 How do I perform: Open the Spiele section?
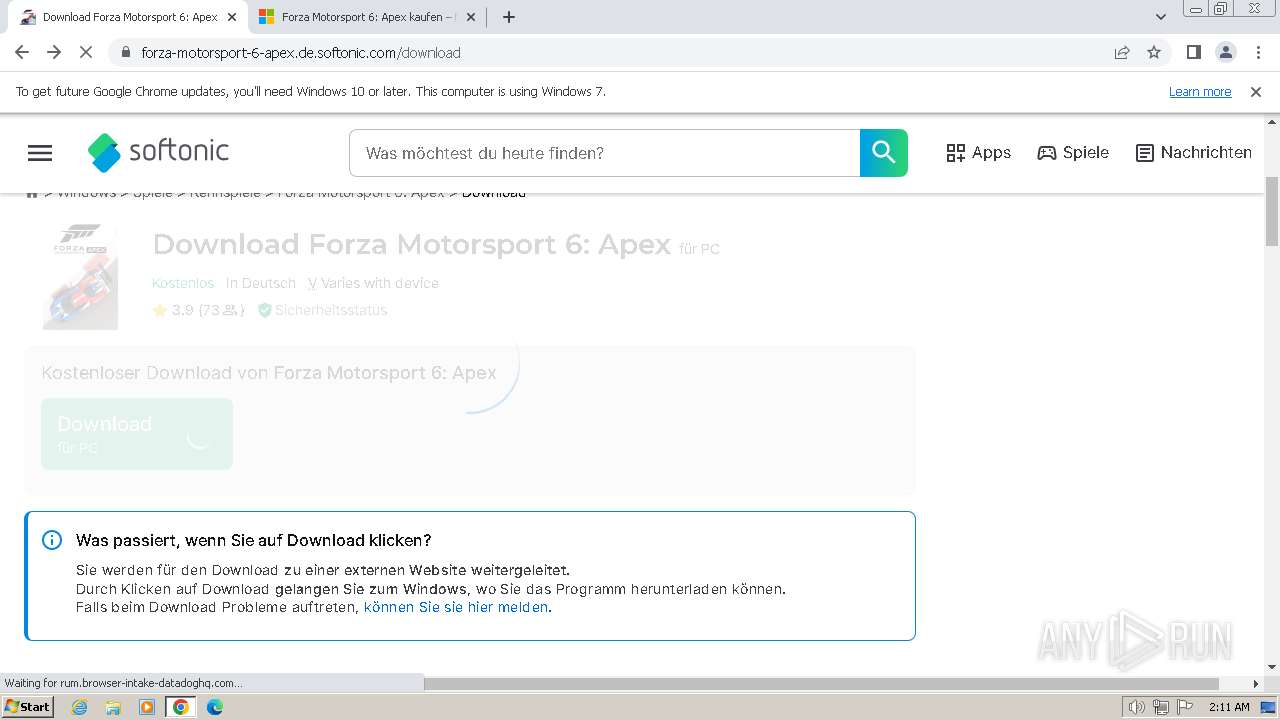pos(1073,153)
